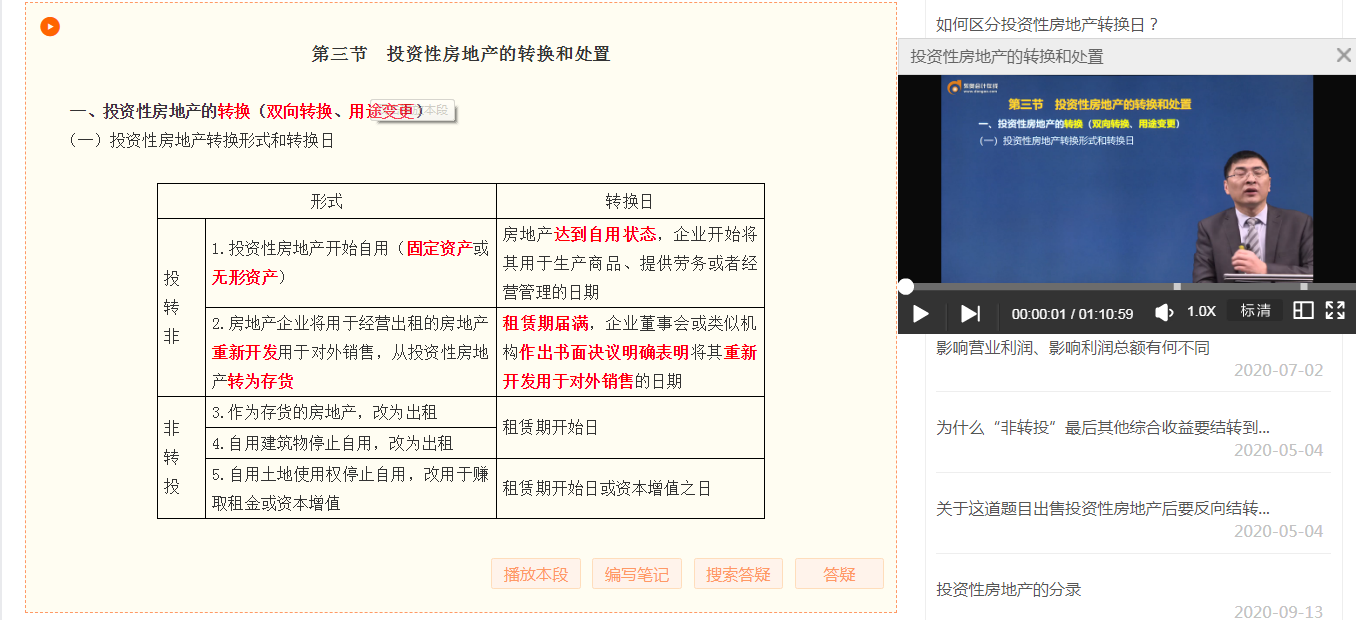Click the 答疑 button
The height and width of the screenshot is (620, 1356).
click(838, 573)
